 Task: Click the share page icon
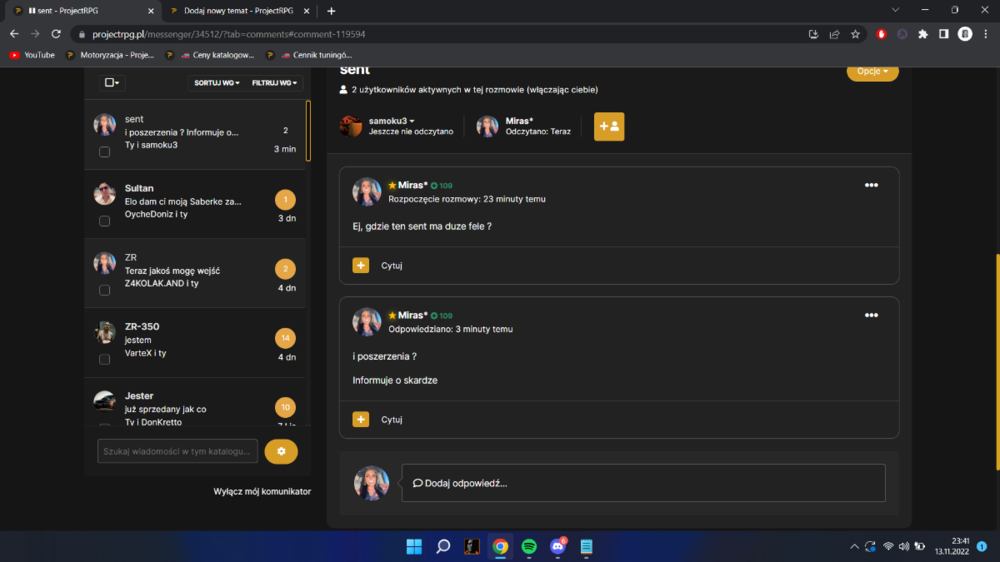[834, 34]
